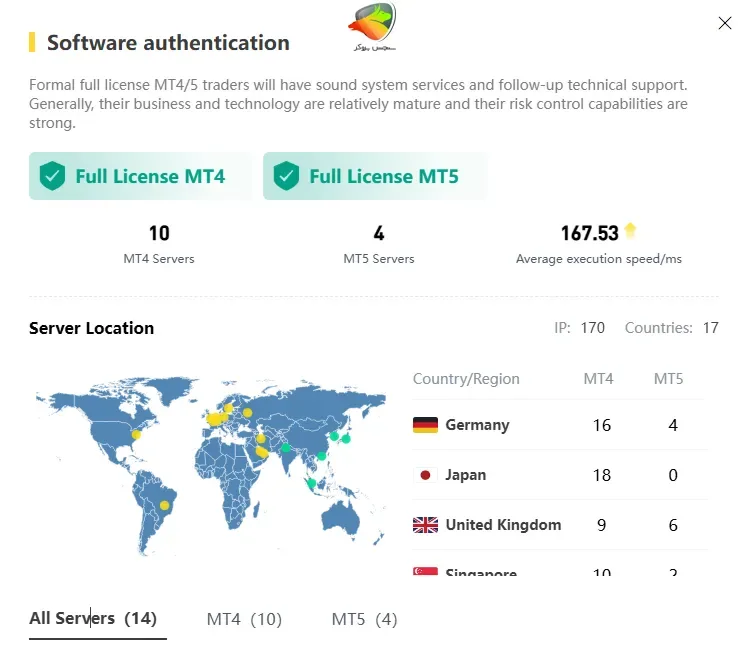This screenshot has width=744, height=652.
Task: Click the Germany country name
Action: [x=477, y=425]
